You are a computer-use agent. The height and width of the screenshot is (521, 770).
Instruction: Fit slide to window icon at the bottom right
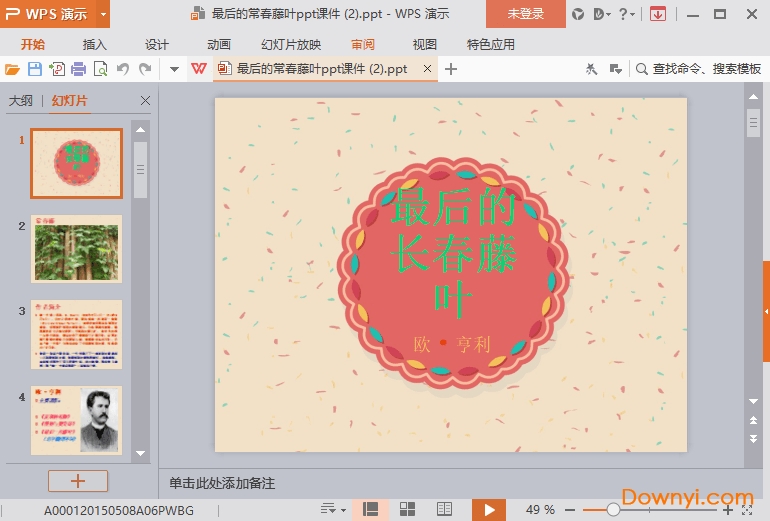(x=747, y=510)
